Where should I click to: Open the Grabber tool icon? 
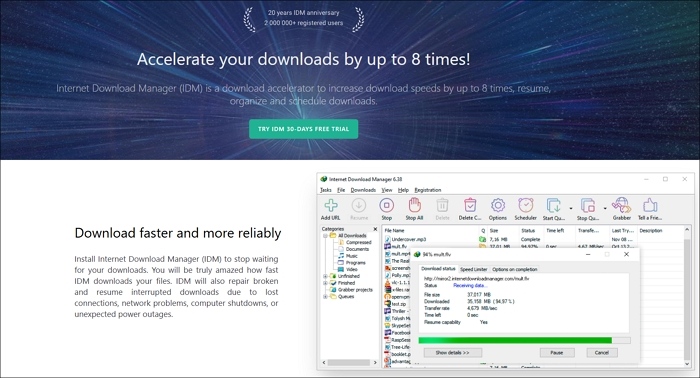coord(621,206)
